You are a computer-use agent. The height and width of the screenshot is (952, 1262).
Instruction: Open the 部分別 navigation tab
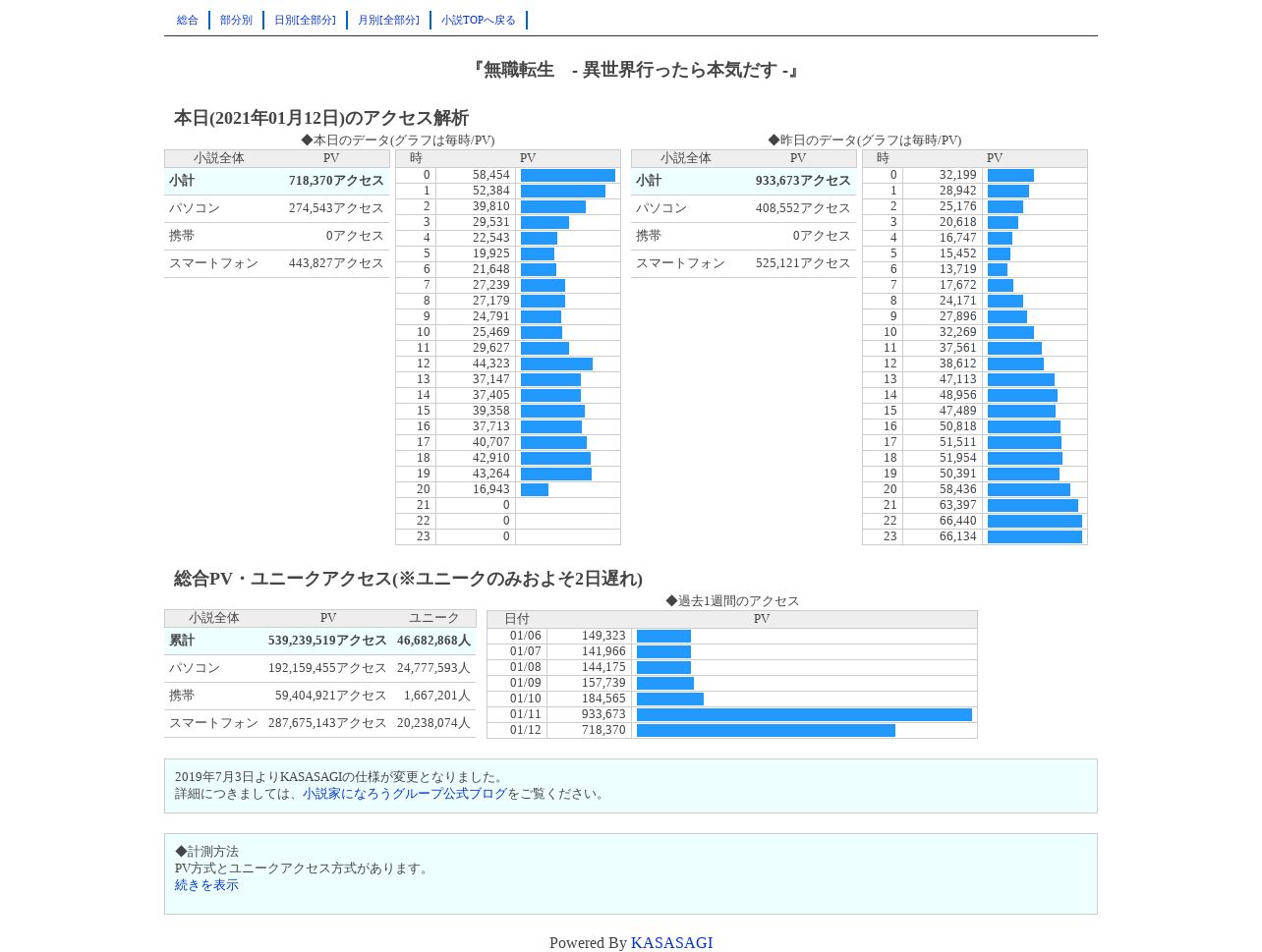(236, 20)
